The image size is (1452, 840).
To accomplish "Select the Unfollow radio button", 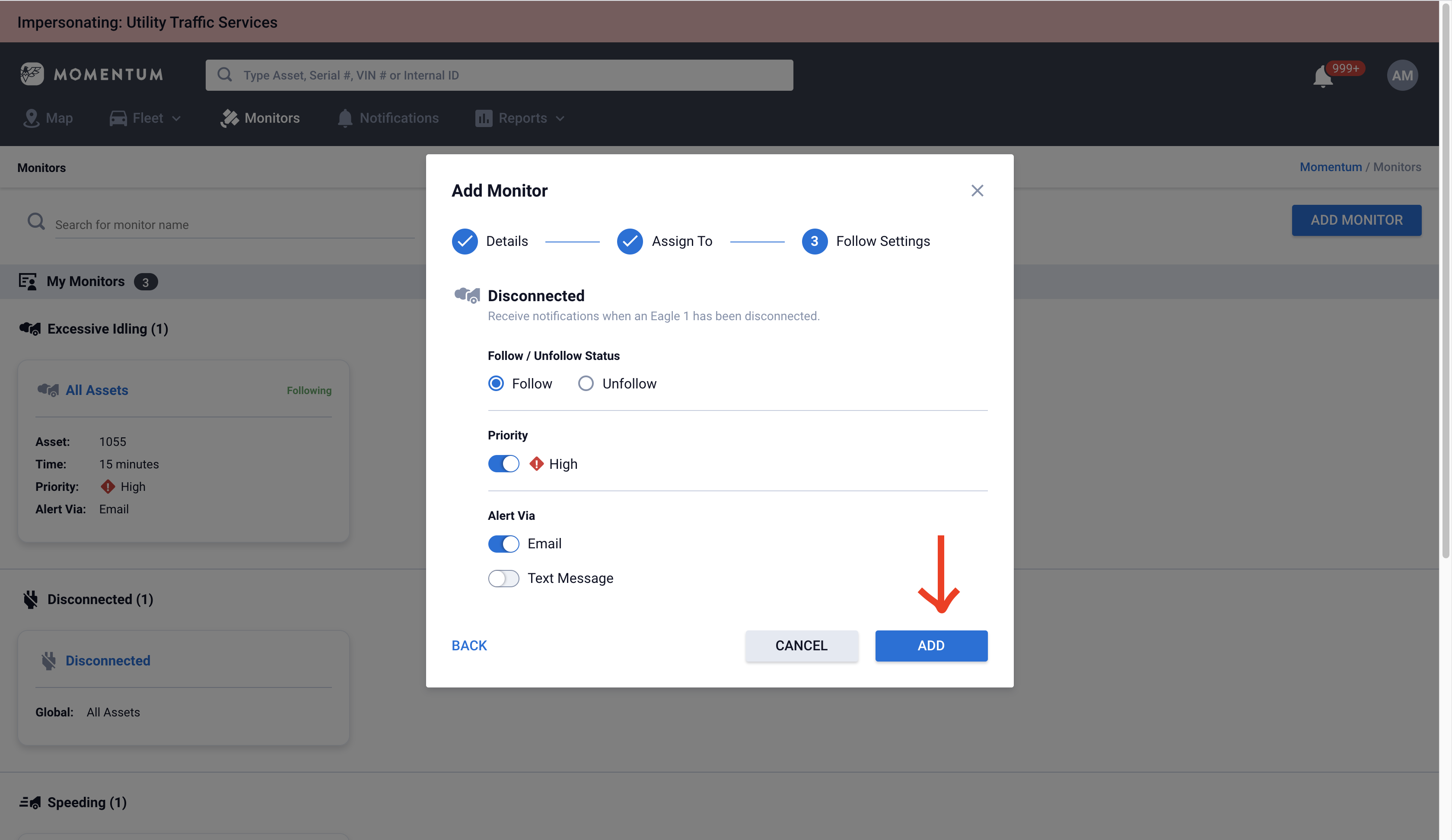I will point(586,384).
